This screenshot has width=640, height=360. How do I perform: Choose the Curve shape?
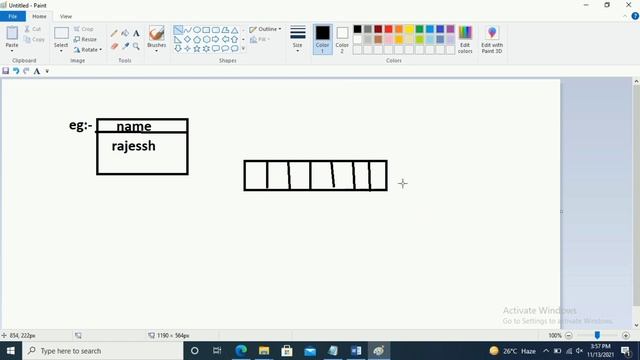point(187,30)
